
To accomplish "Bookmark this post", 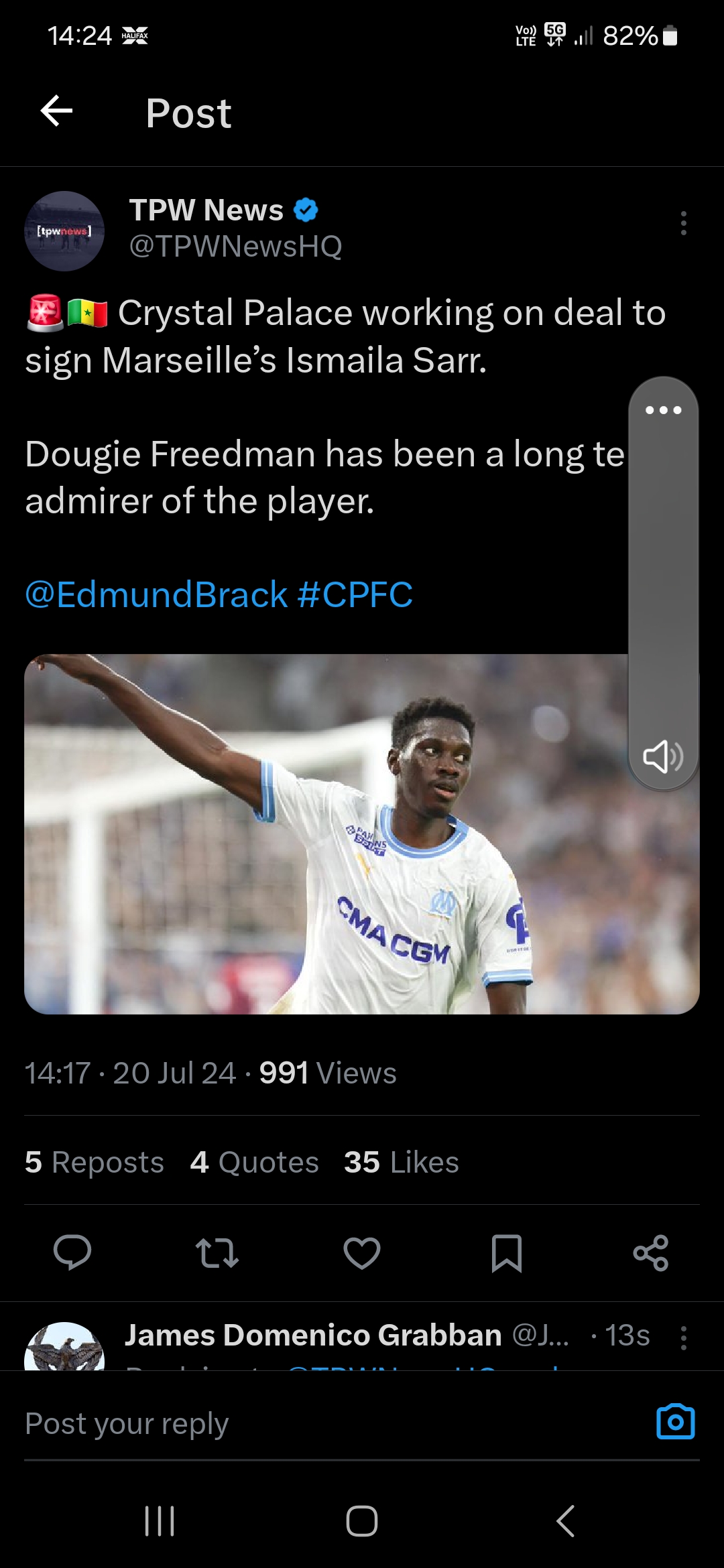I will 507,1253.
